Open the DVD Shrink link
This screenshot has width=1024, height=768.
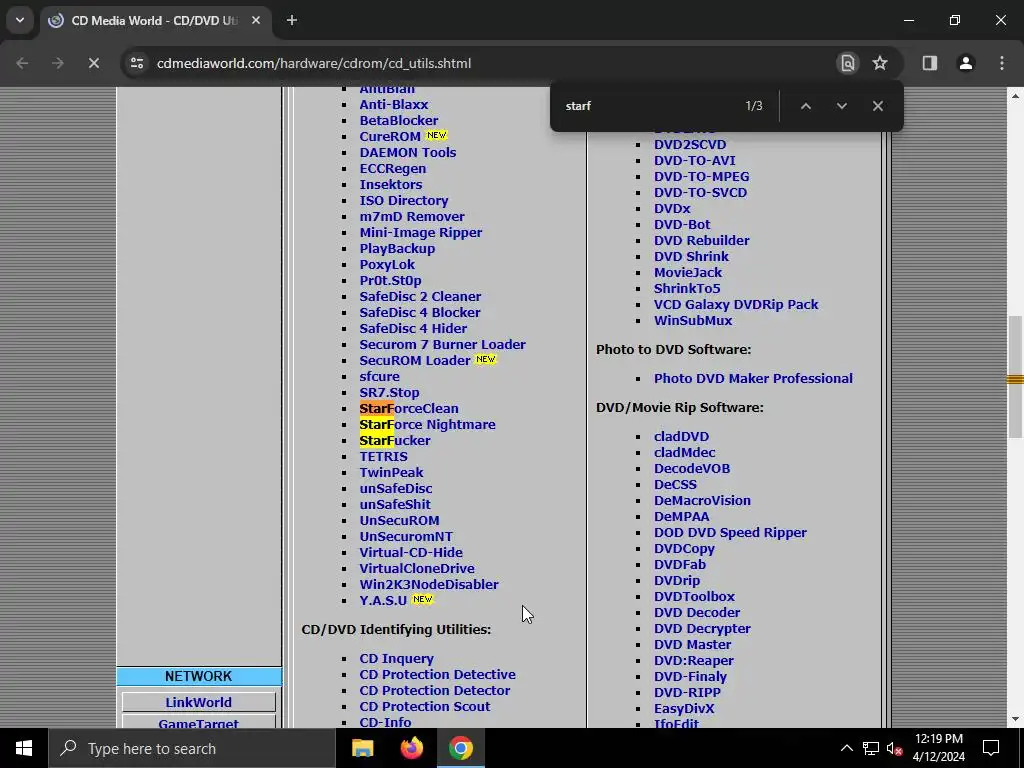pos(691,257)
